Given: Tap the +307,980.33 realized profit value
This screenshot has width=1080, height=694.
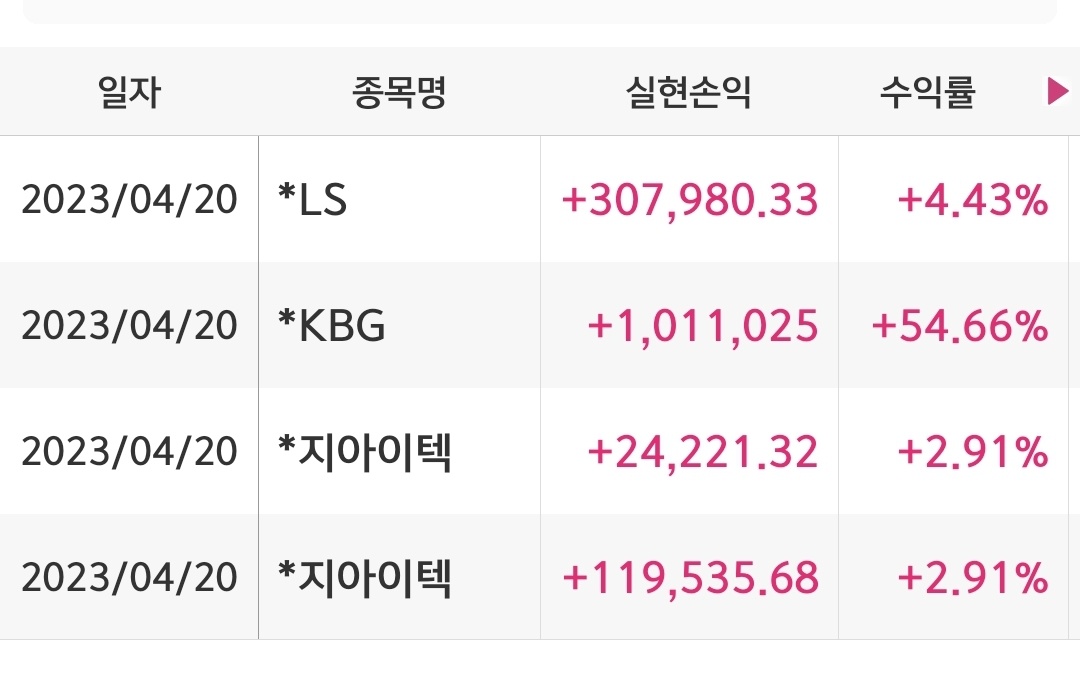Looking at the screenshot, I should pos(690,200).
